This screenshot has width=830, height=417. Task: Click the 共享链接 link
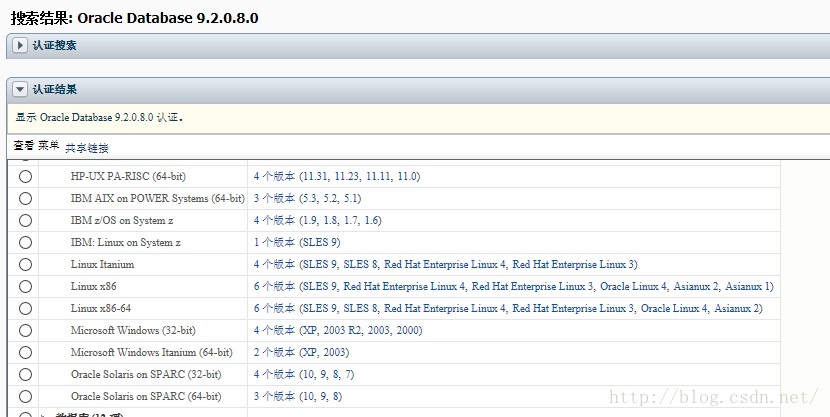pyautogui.click(x=87, y=148)
